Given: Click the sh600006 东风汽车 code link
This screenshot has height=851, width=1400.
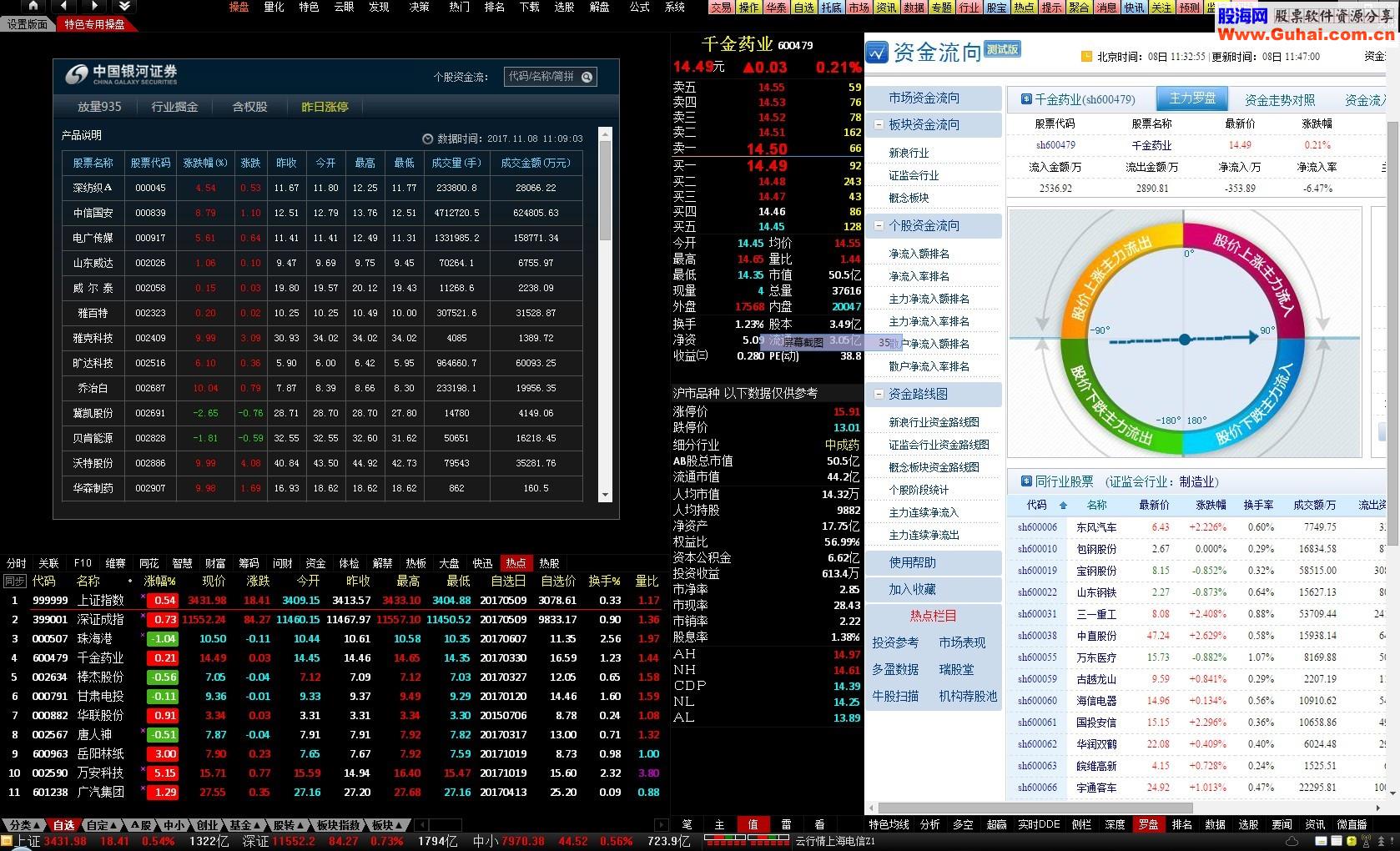Looking at the screenshot, I should click(1037, 527).
